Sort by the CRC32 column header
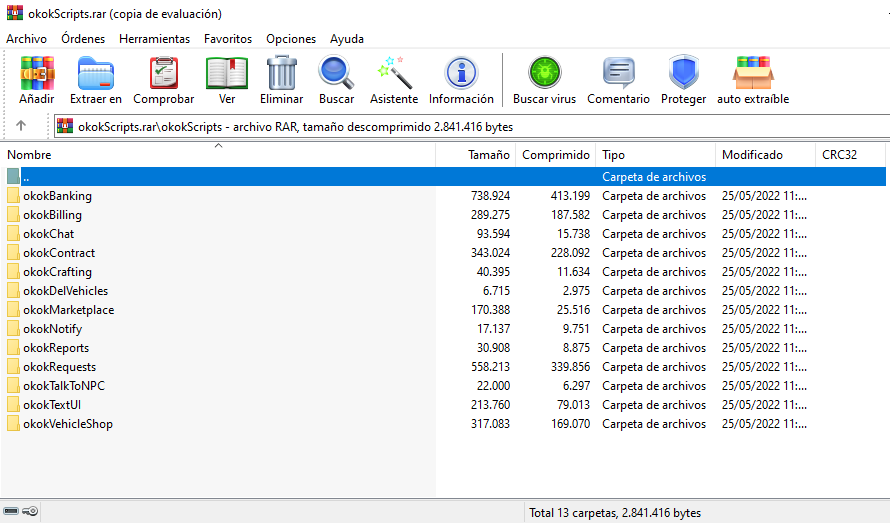Screen dimensions: 890x523 point(850,154)
